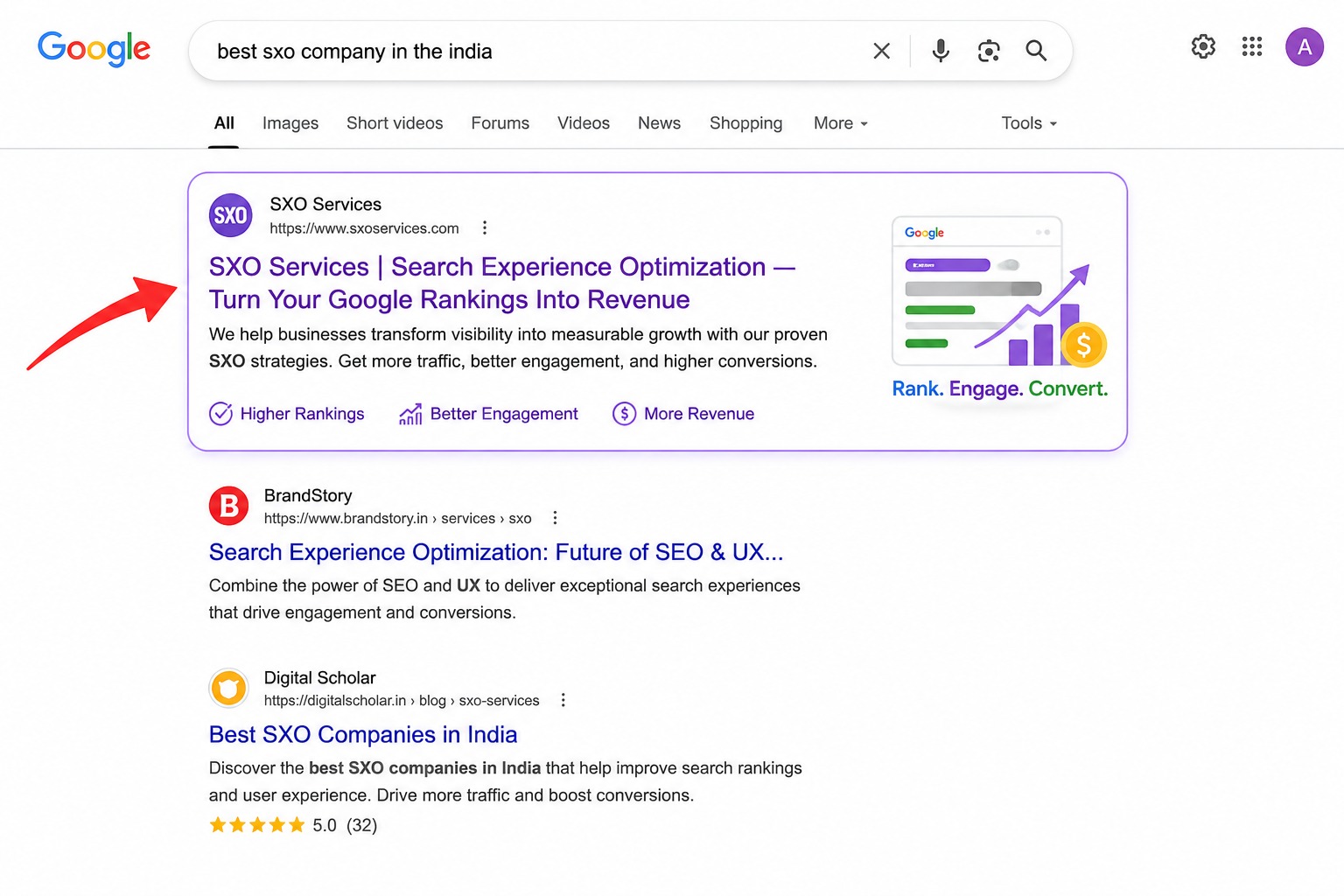1344x896 pixels.
Task: Open the Search Experience Optimization: Future of SEO link
Action: pyautogui.click(x=496, y=552)
